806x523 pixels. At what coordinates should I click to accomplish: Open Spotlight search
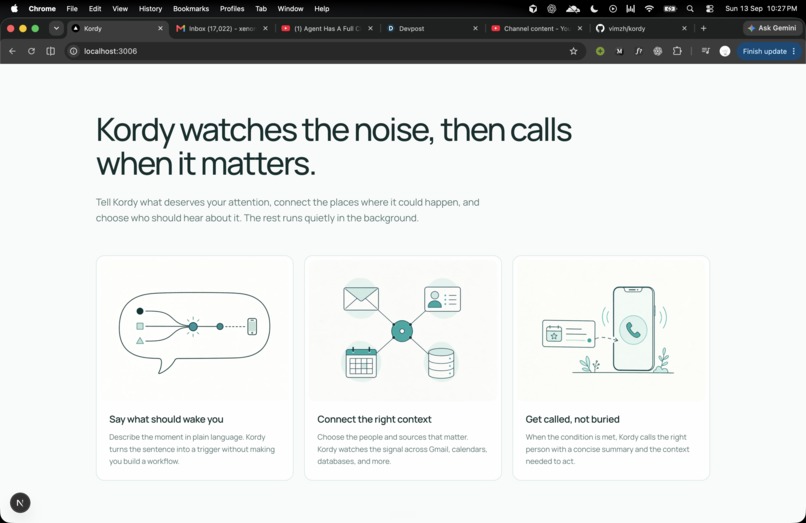[x=690, y=9]
